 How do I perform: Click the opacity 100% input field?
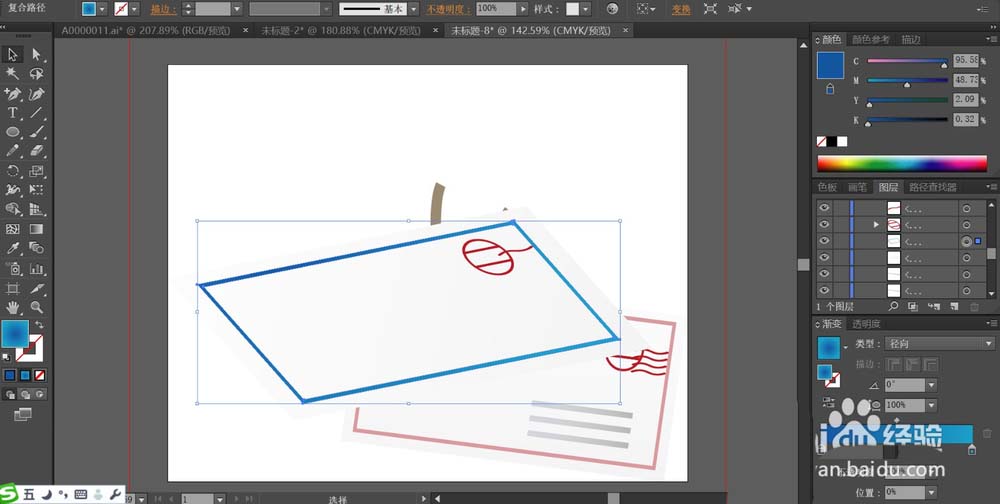[497, 9]
